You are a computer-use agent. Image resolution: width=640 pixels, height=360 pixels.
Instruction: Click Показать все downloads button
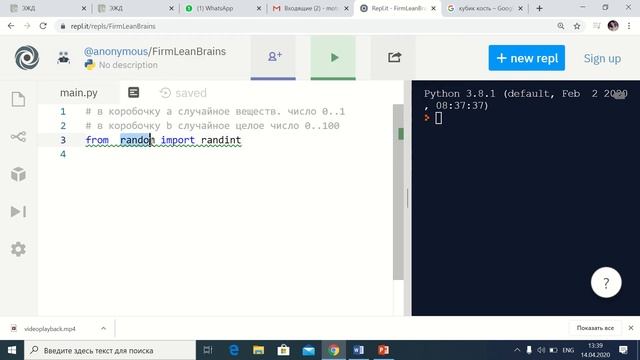pos(595,328)
